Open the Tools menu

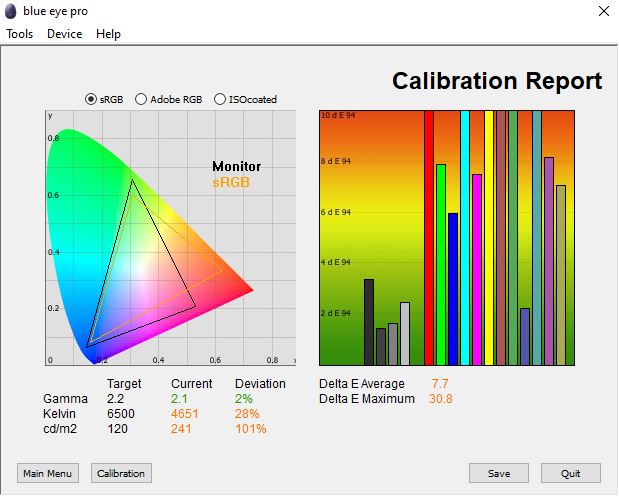(20, 34)
